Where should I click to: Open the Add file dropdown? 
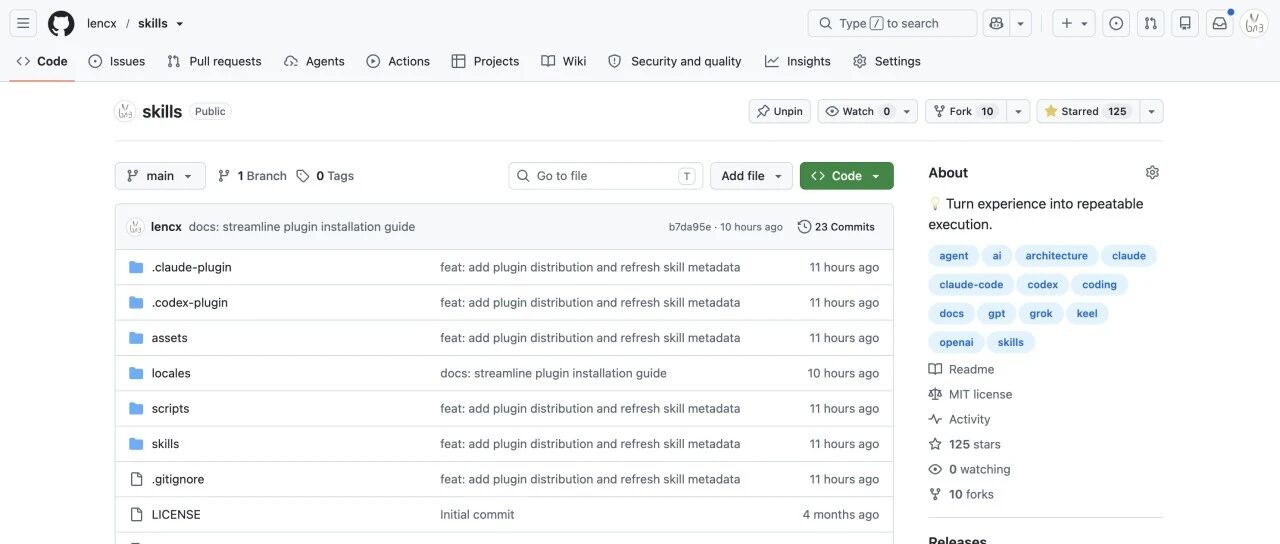pos(751,176)
